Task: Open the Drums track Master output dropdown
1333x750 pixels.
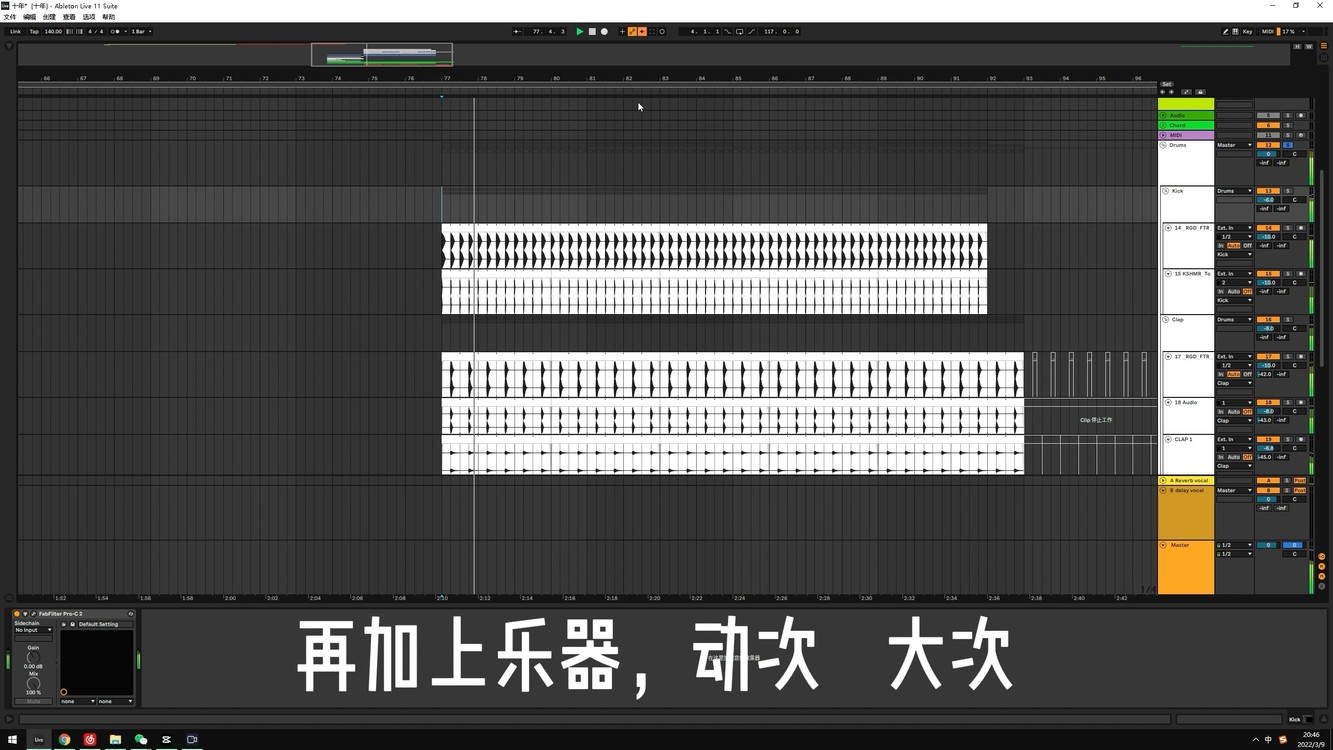Action: 1235,145
